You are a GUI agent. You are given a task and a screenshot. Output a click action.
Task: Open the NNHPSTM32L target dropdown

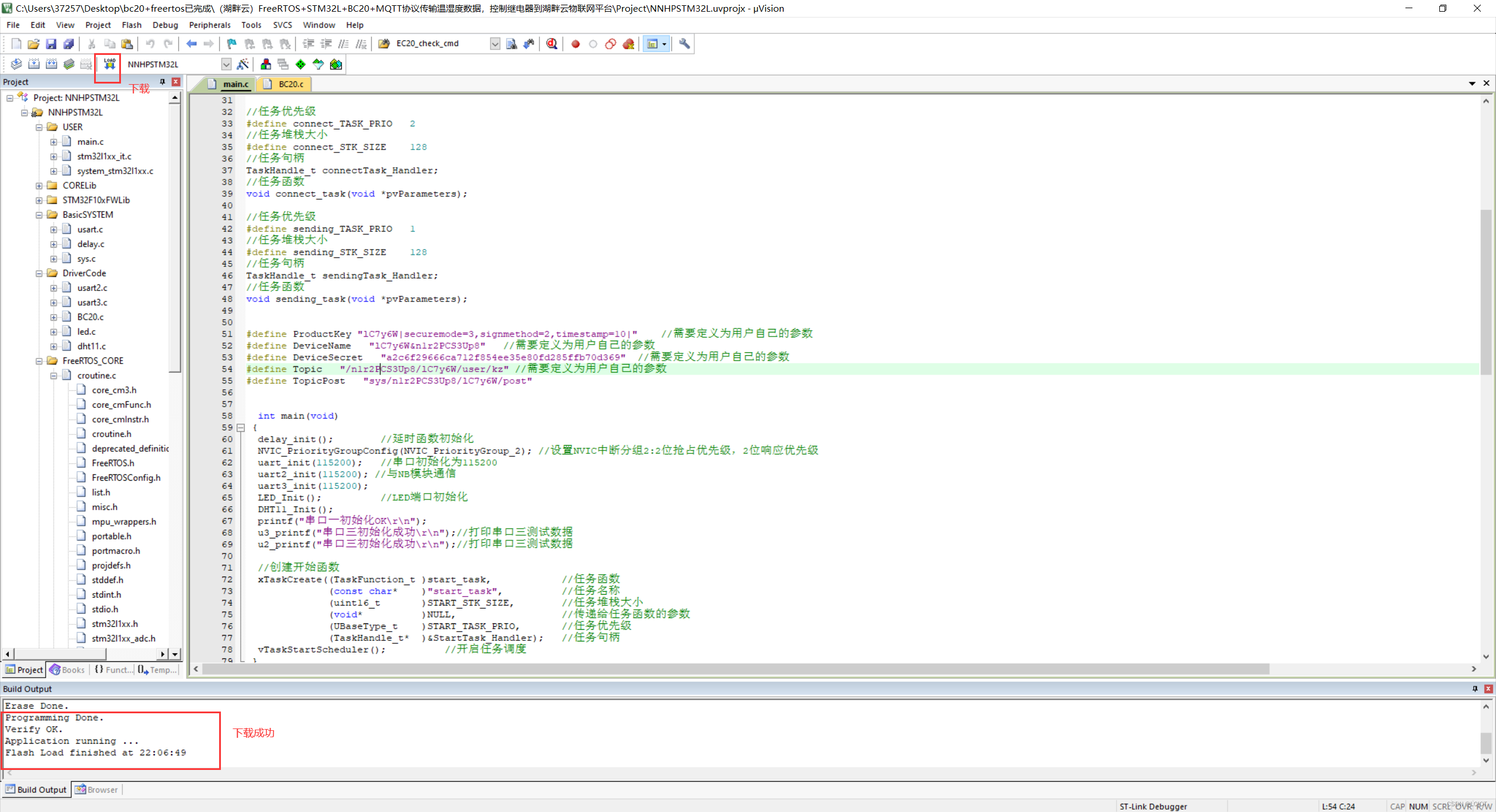click(226, 64)
